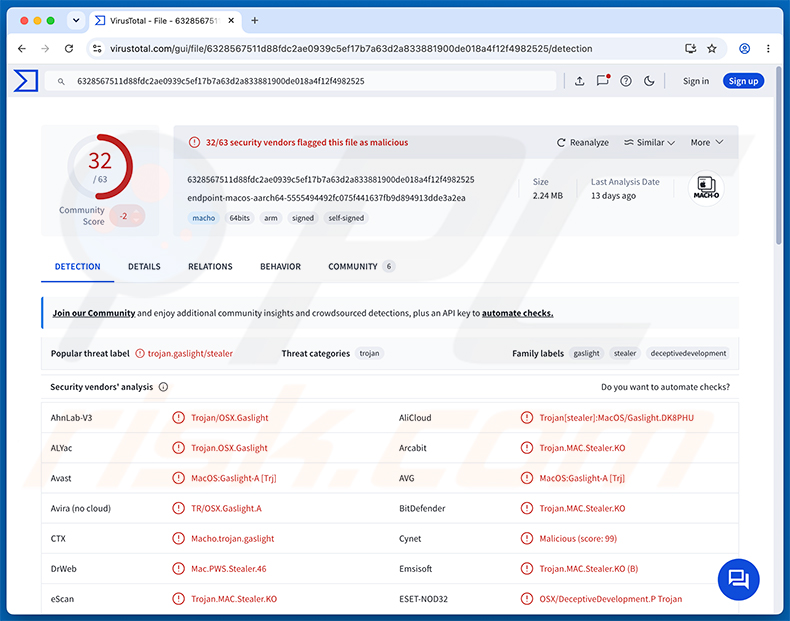The image size is (790, 621).
Task: Click the VirusTotal logo icon
Action: pyautogui.click(x=26, y=81)
